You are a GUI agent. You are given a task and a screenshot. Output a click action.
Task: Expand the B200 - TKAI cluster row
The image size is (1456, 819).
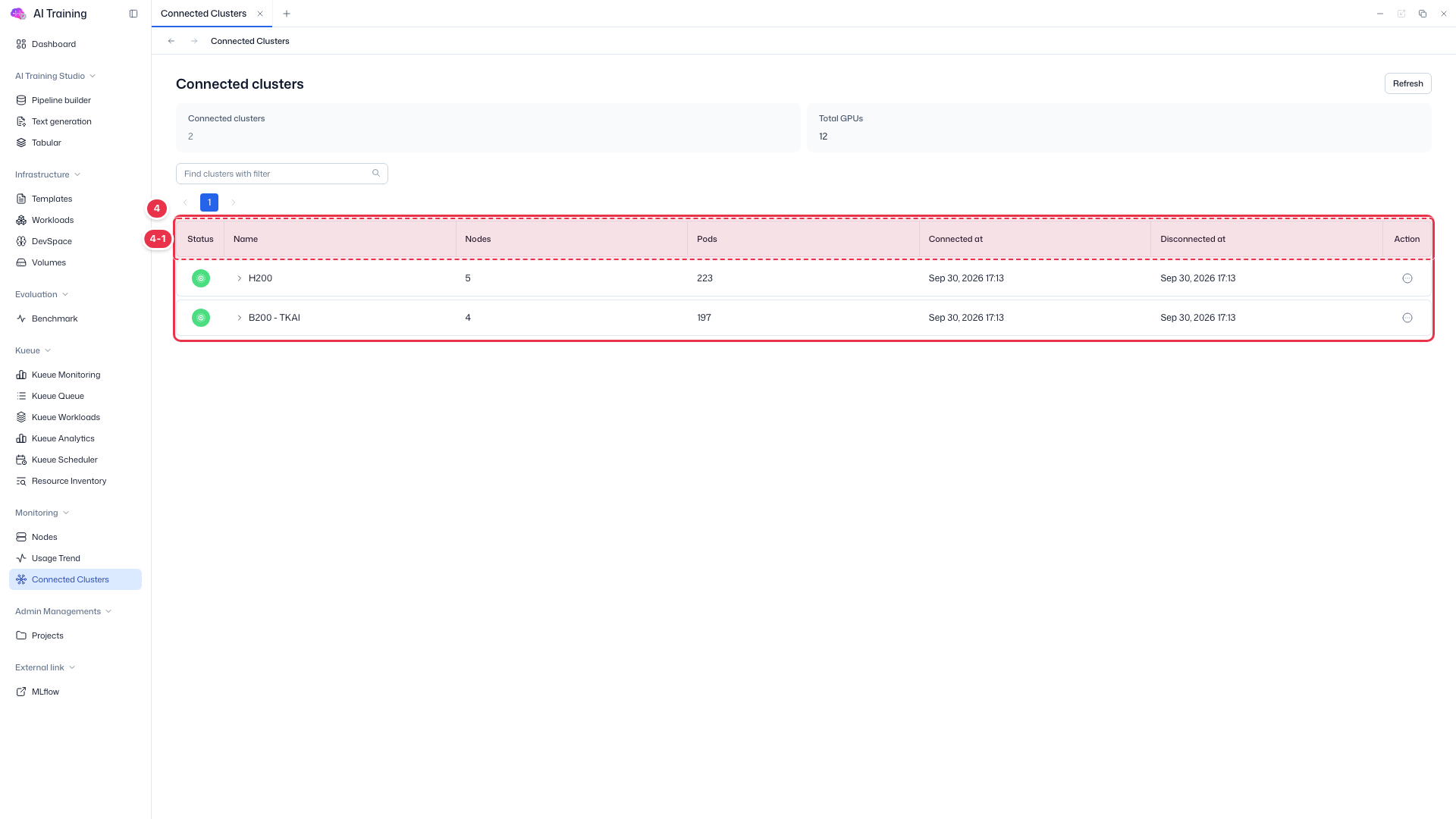pos(240,318)
